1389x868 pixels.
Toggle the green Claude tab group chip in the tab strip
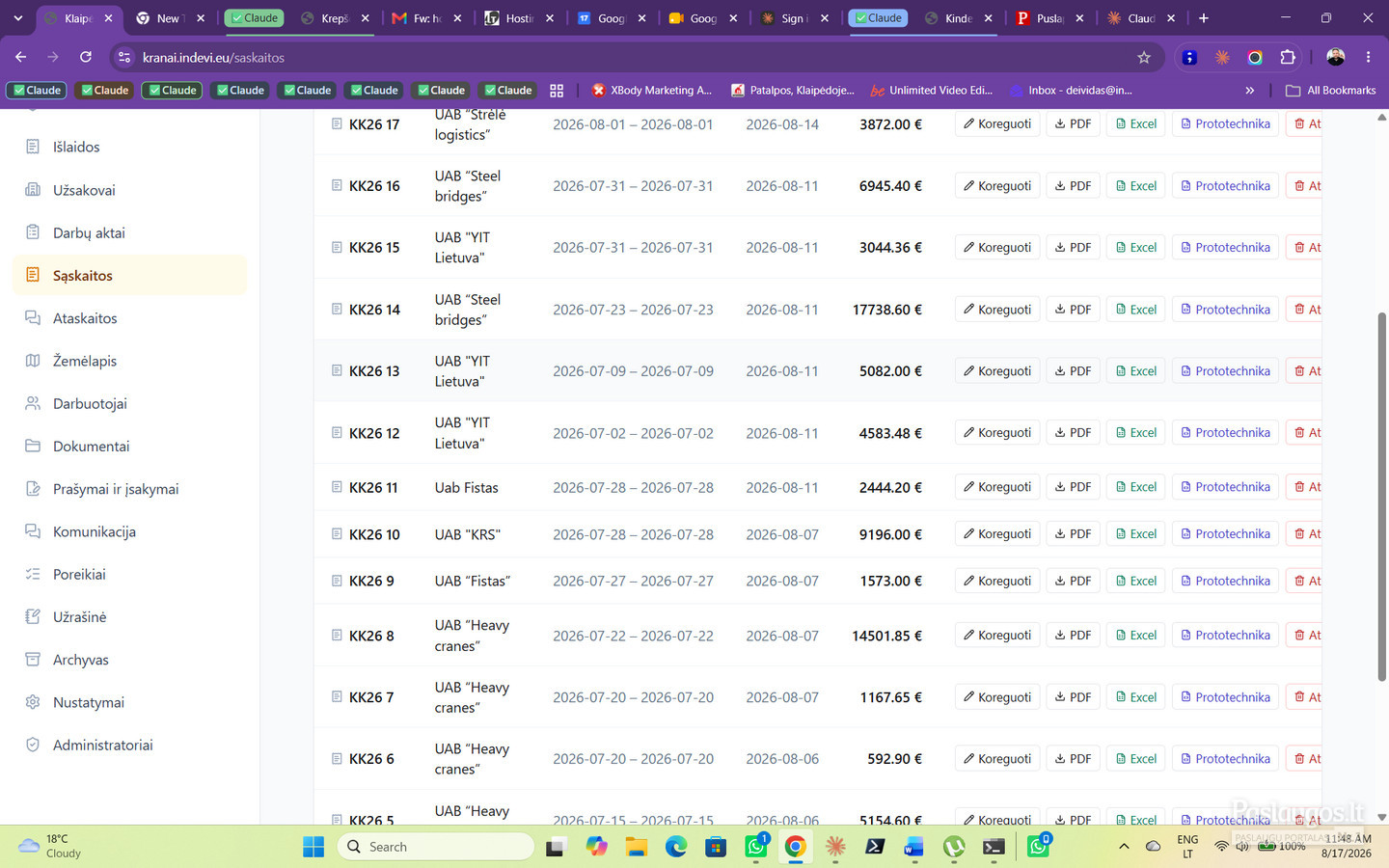(x=252, y=18)
